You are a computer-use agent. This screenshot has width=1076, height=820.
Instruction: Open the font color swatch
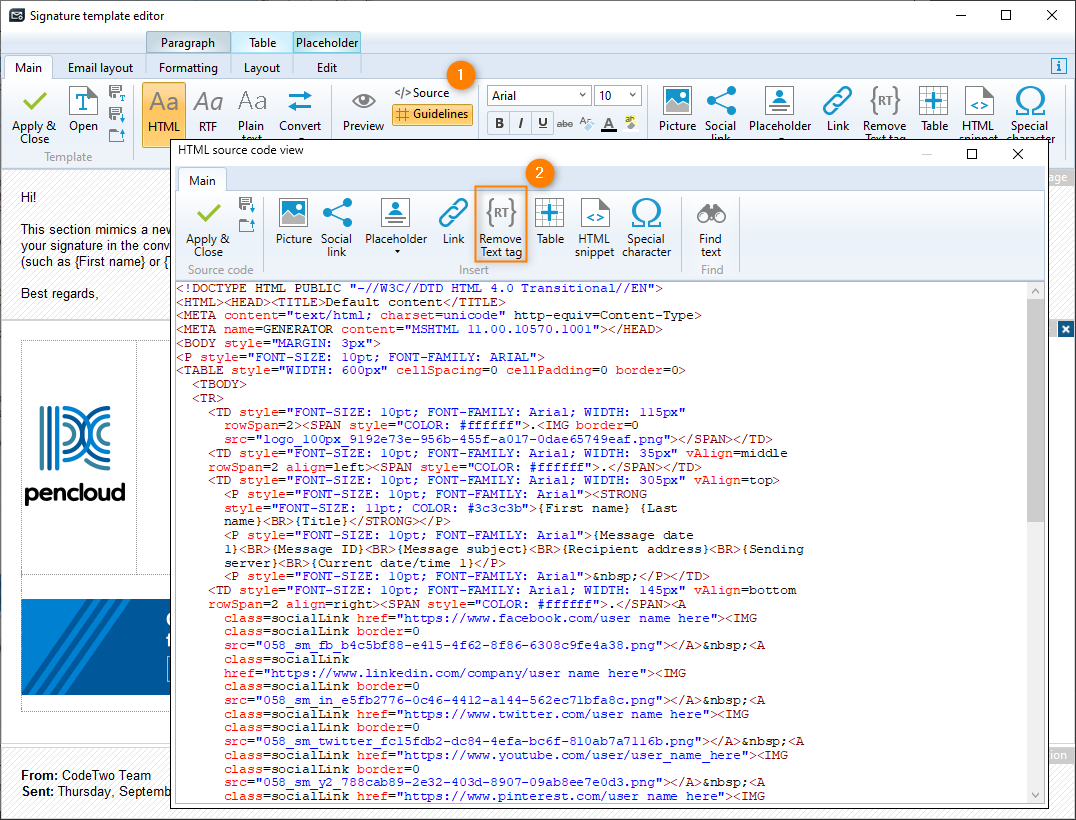coord(608,123)
